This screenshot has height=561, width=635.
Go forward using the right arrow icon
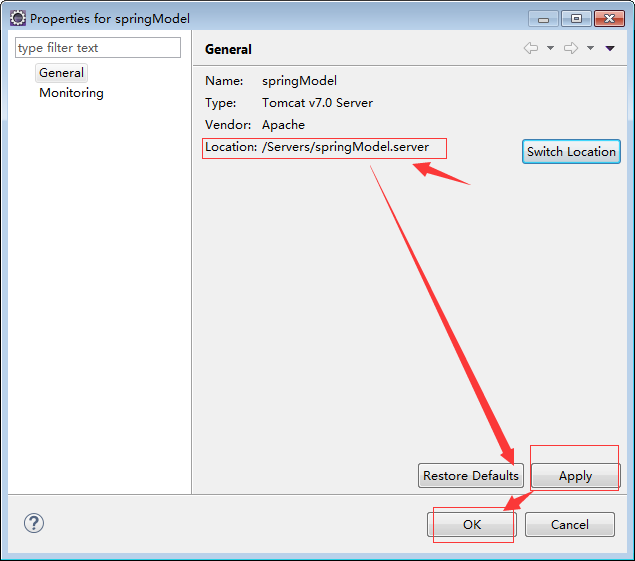571,48
